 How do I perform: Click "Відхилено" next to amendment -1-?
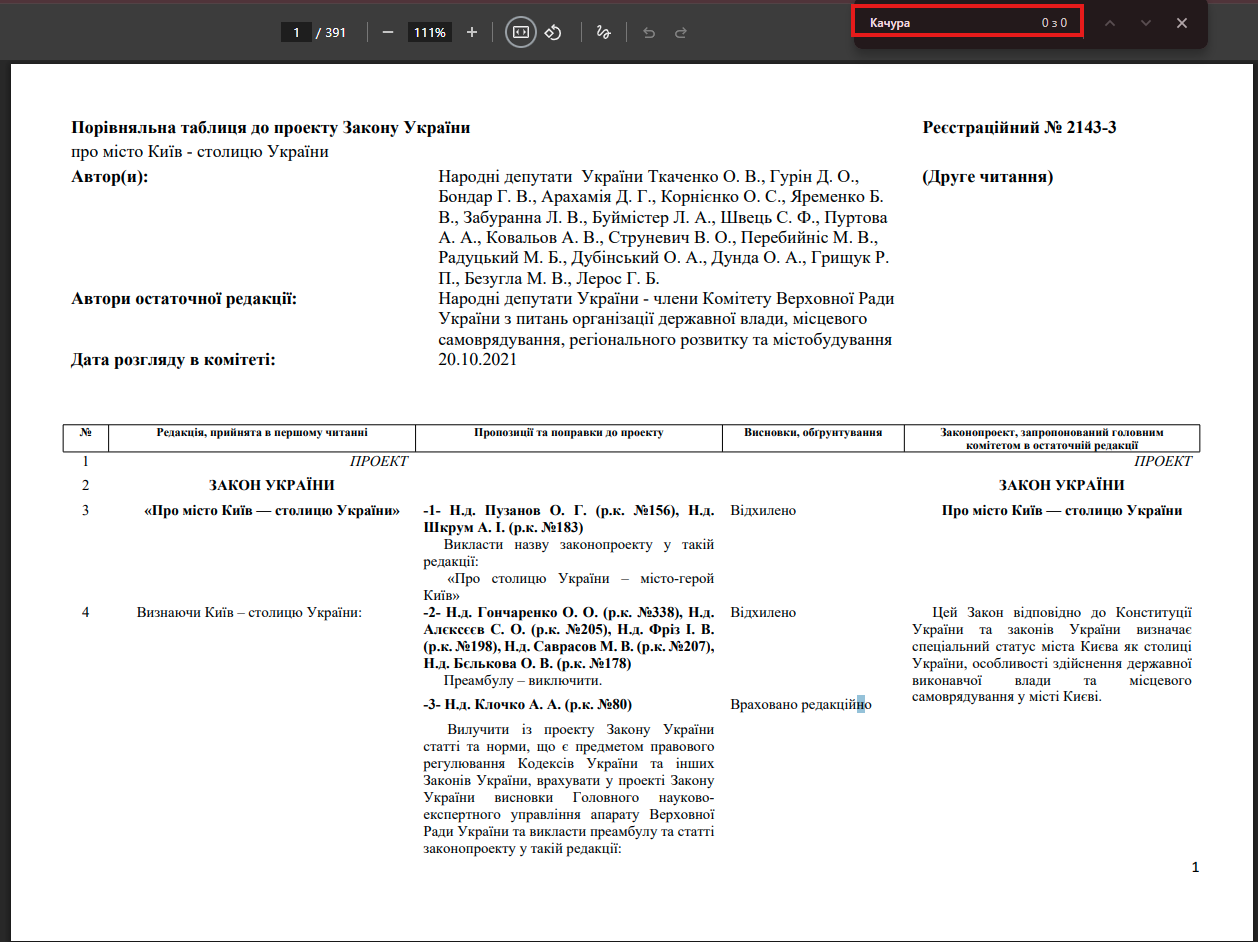tap(764, 510)
